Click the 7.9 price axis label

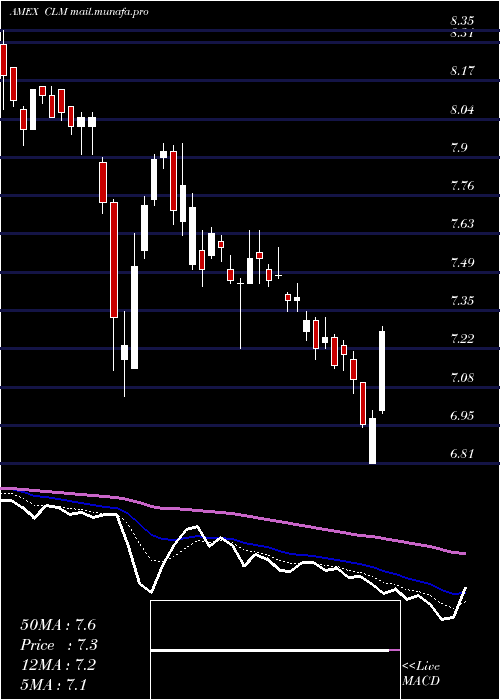click(459, 147)
